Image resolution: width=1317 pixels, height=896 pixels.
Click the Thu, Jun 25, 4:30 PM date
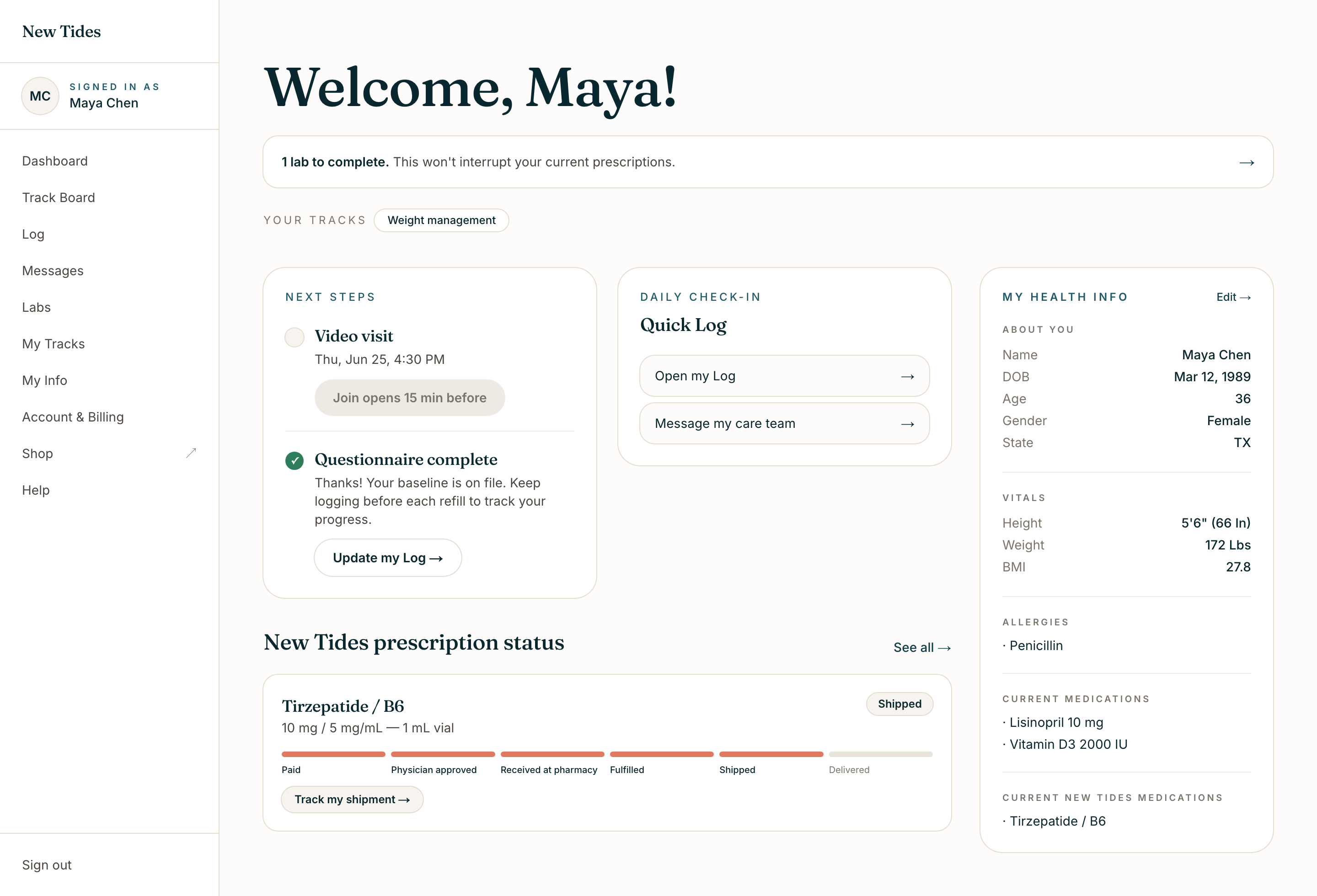(x=380, y=360)
